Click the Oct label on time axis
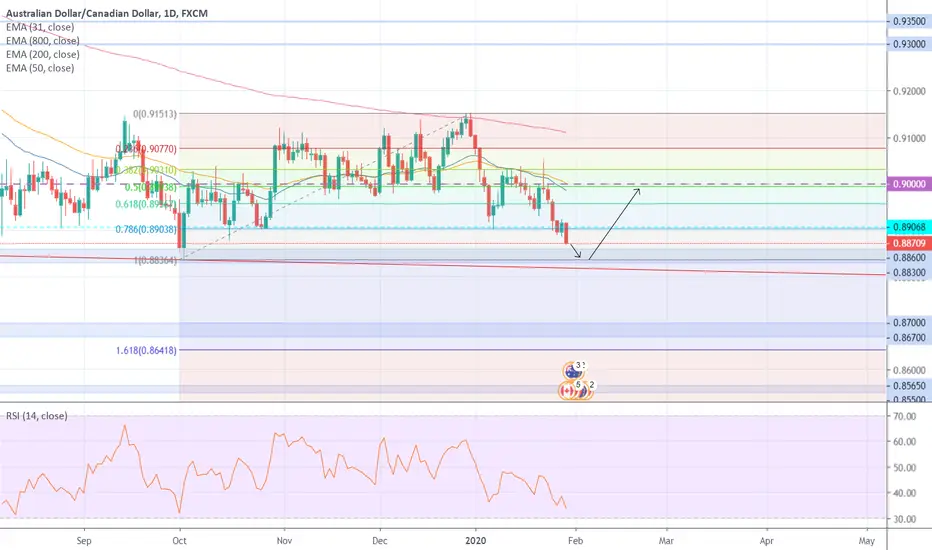Viewport: 932px width, 550px height. tap(179, 540)
